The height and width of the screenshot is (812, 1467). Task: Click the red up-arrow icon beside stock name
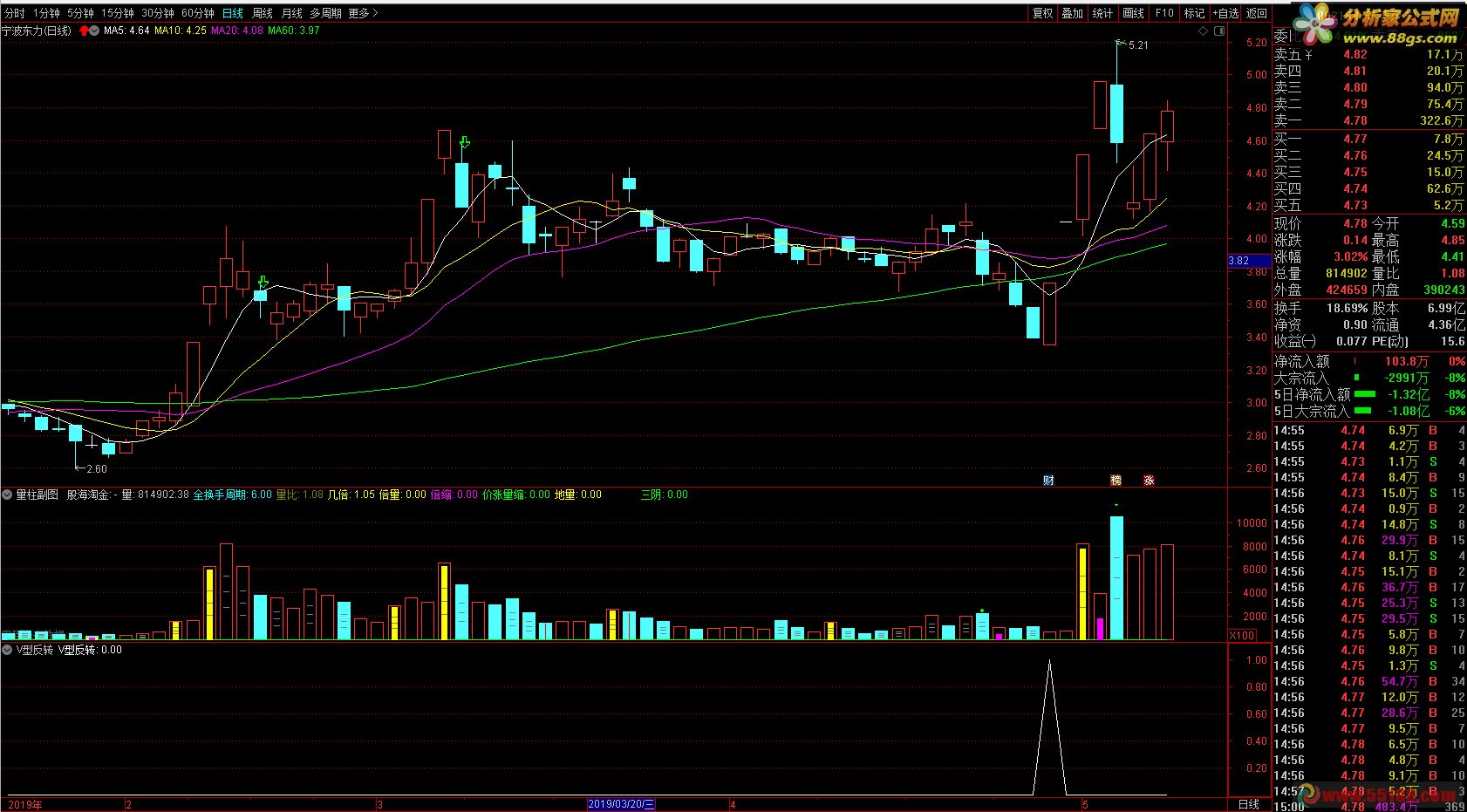tap(84, 31)
